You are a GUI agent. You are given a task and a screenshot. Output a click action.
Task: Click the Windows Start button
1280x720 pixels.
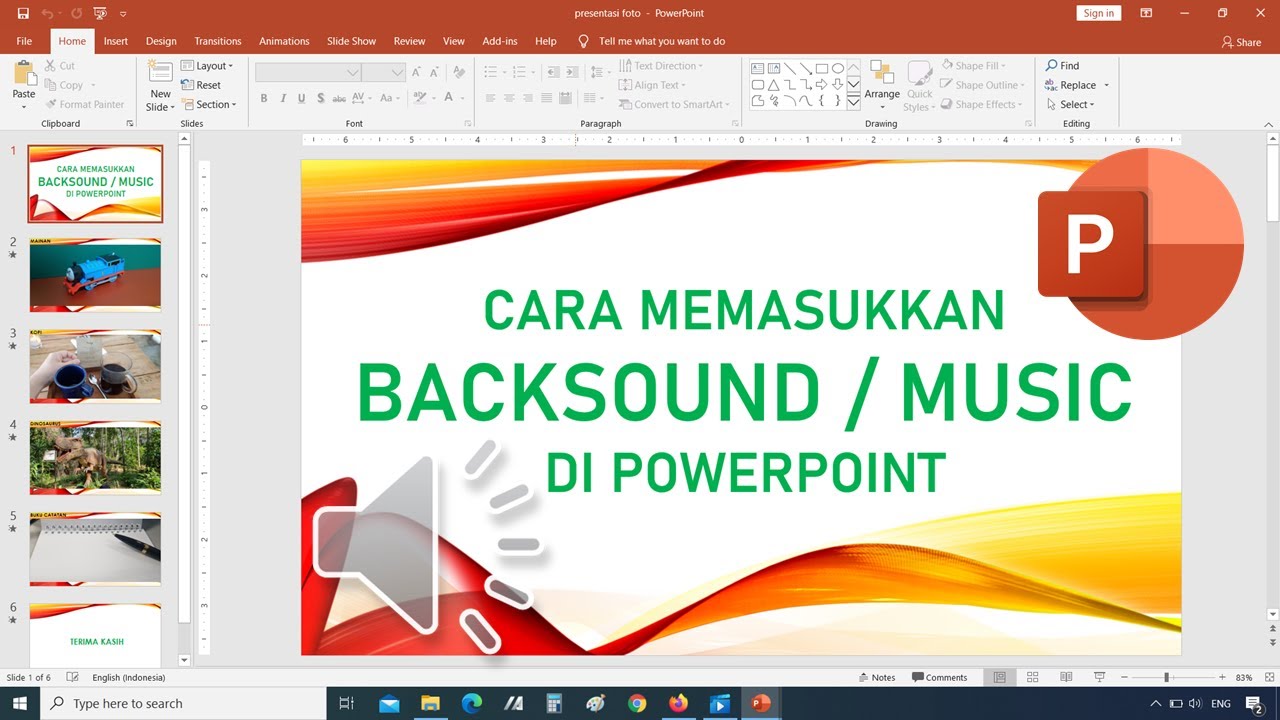[x=20, y=703]
